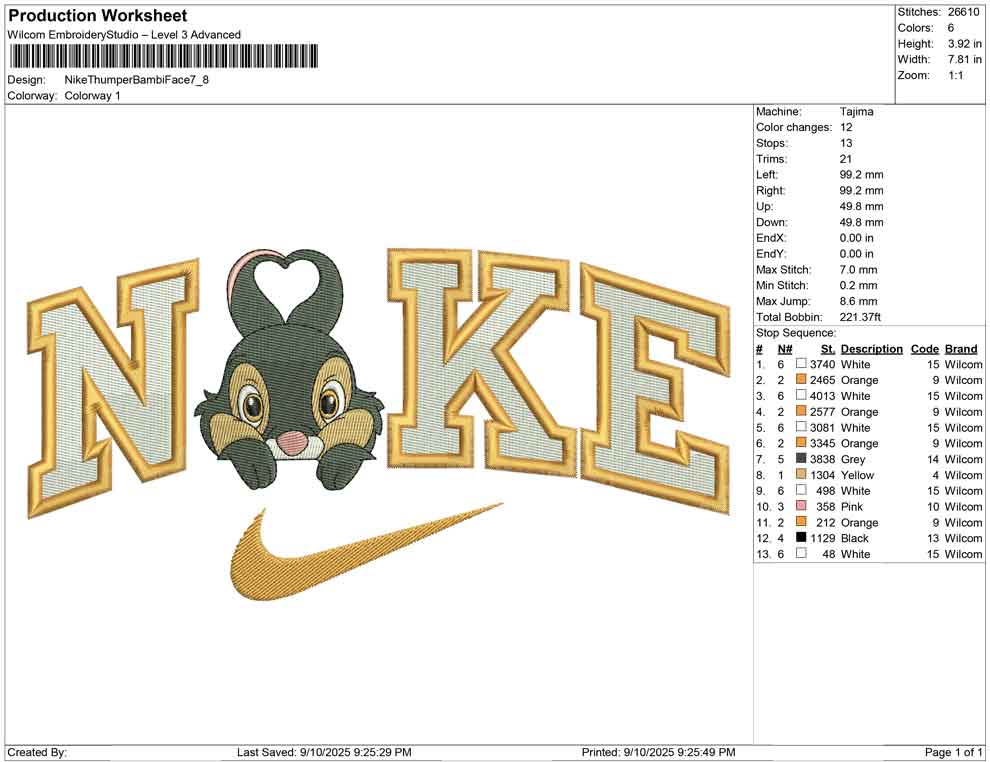This screenshot has height=762, width=990.
Task: Click the Zoom value 1:1
Action: coord(956,75)
